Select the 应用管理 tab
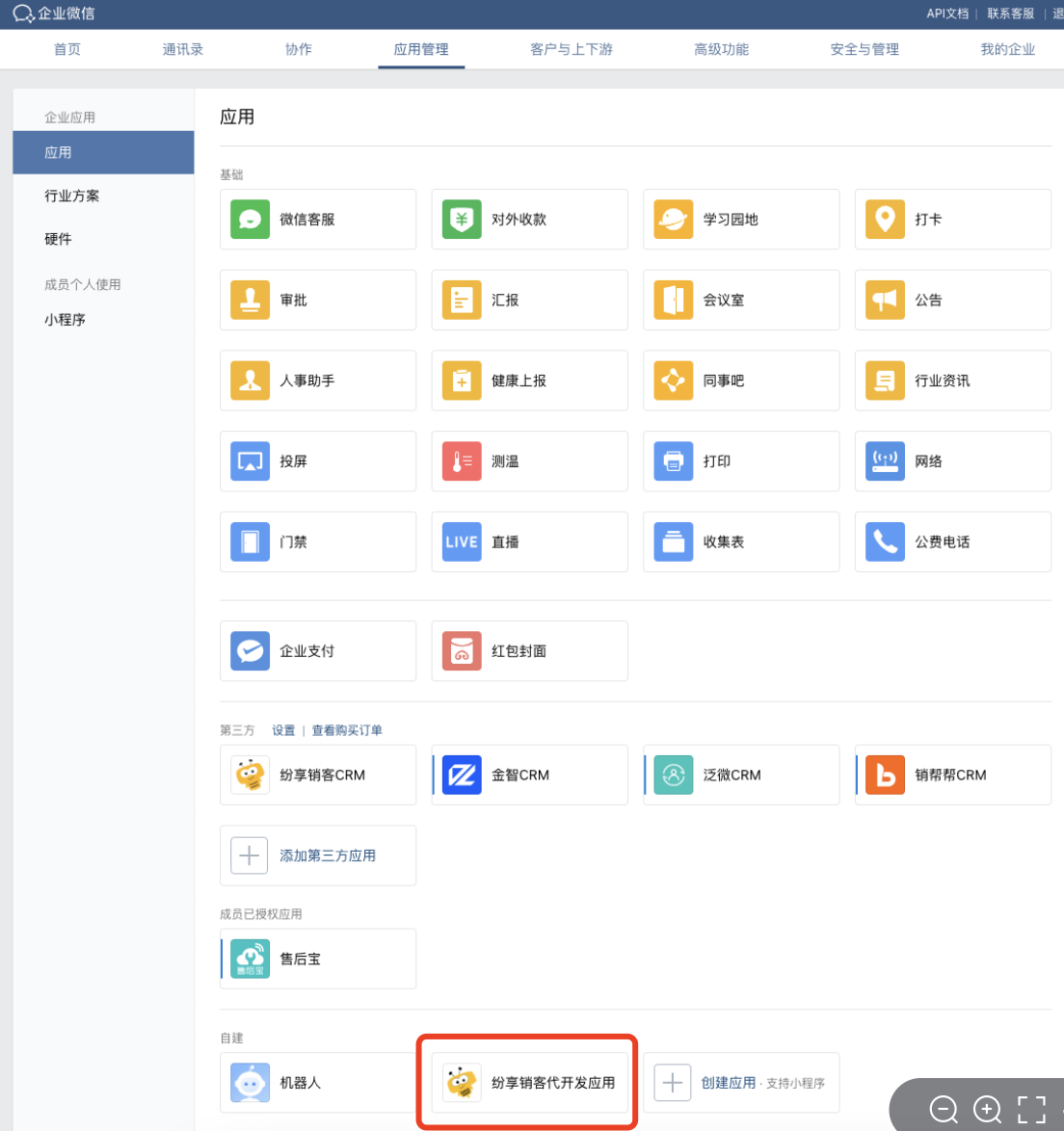Image resolution: width=1064 pixels, height=1131 pixels. tap(421, 50)
